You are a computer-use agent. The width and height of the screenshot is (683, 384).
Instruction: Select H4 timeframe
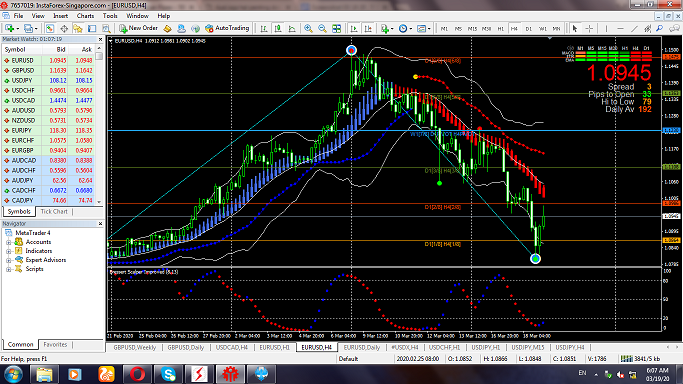pyautogui.click(x=514, y=28)
